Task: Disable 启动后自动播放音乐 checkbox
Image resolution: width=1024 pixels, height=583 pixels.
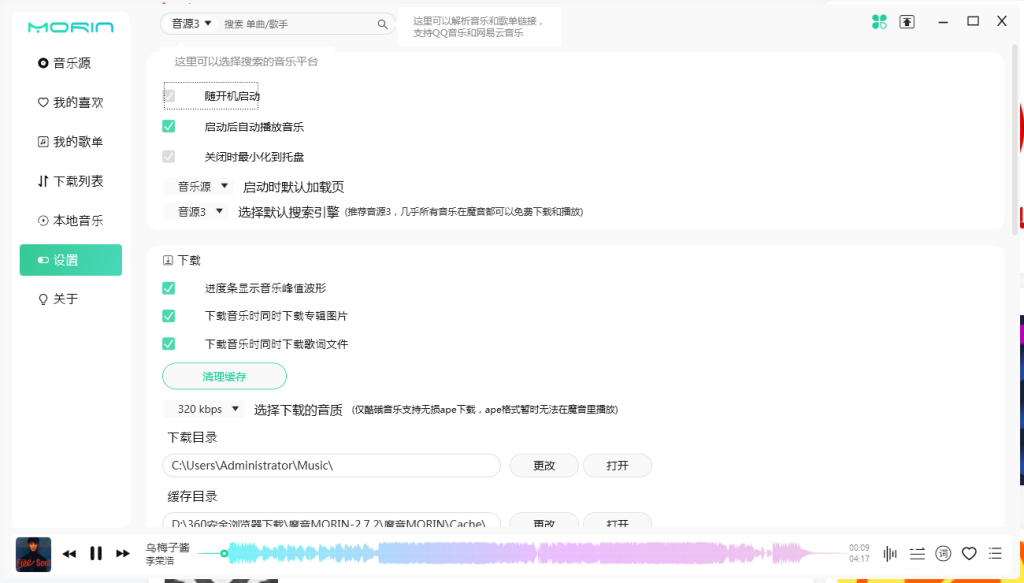Action: (169, 126)
